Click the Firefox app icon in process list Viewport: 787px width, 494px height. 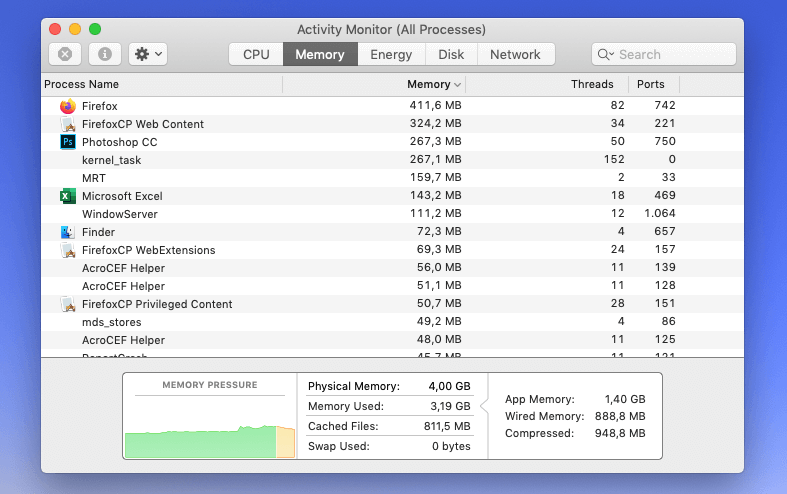click(67, 106)
